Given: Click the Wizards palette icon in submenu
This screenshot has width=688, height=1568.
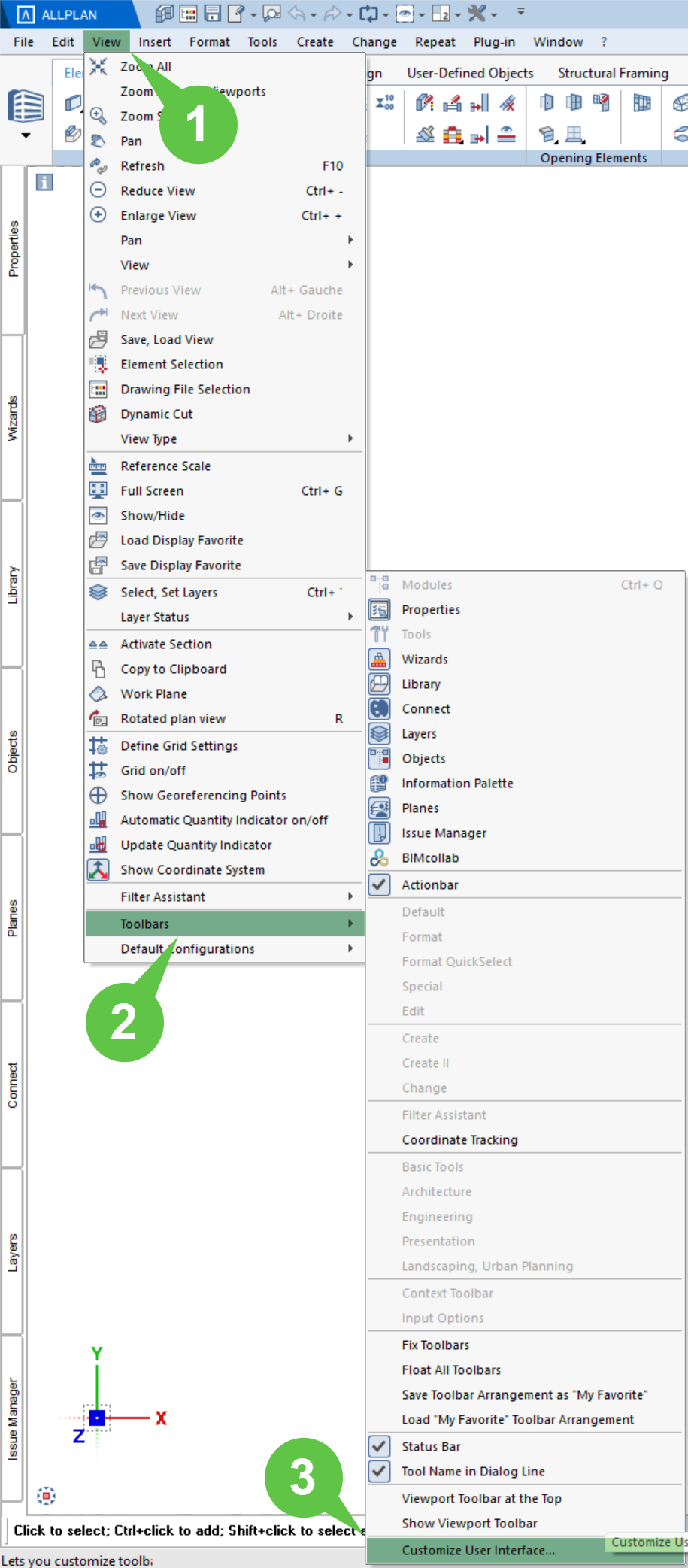Looking at the screenshot, I should 380,659.
